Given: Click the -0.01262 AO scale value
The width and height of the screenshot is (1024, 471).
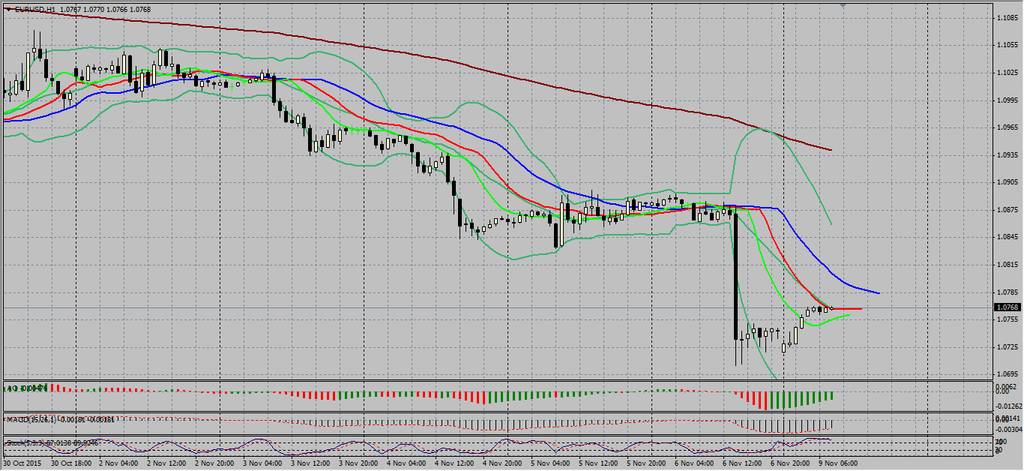Looking at the screenshot, I should point(1008,406).
